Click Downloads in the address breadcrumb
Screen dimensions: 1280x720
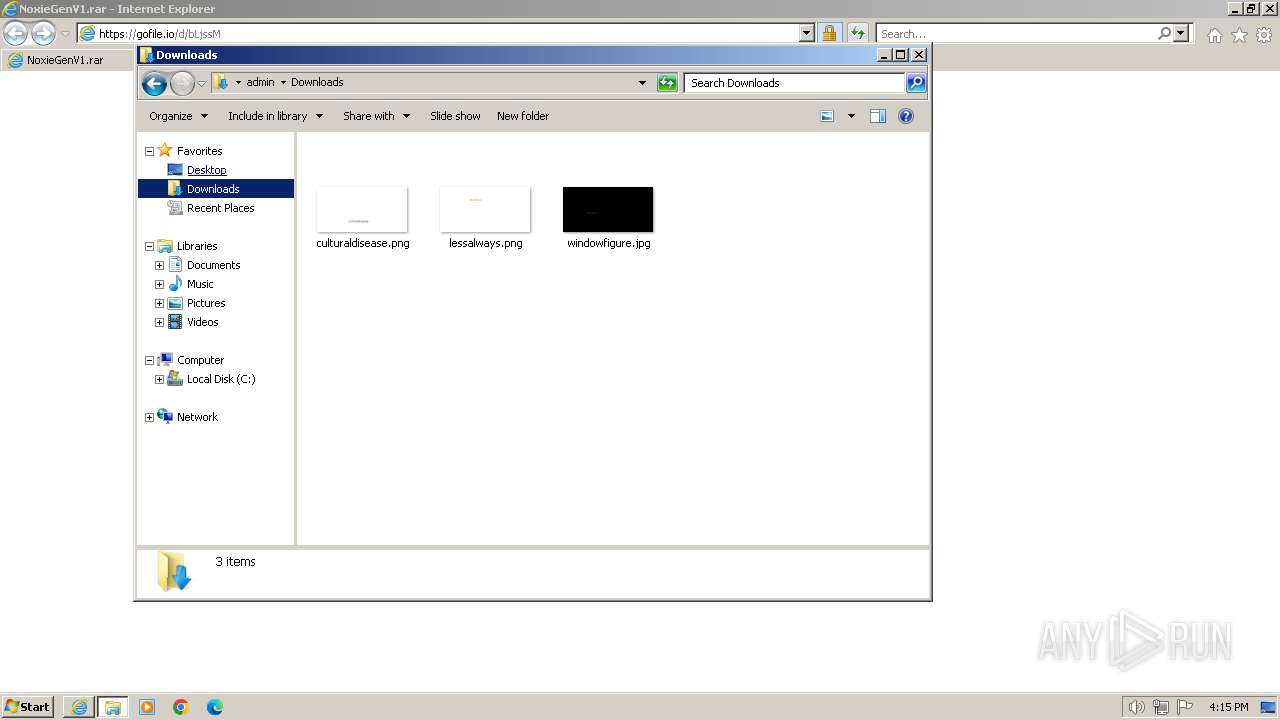(317, 83)
